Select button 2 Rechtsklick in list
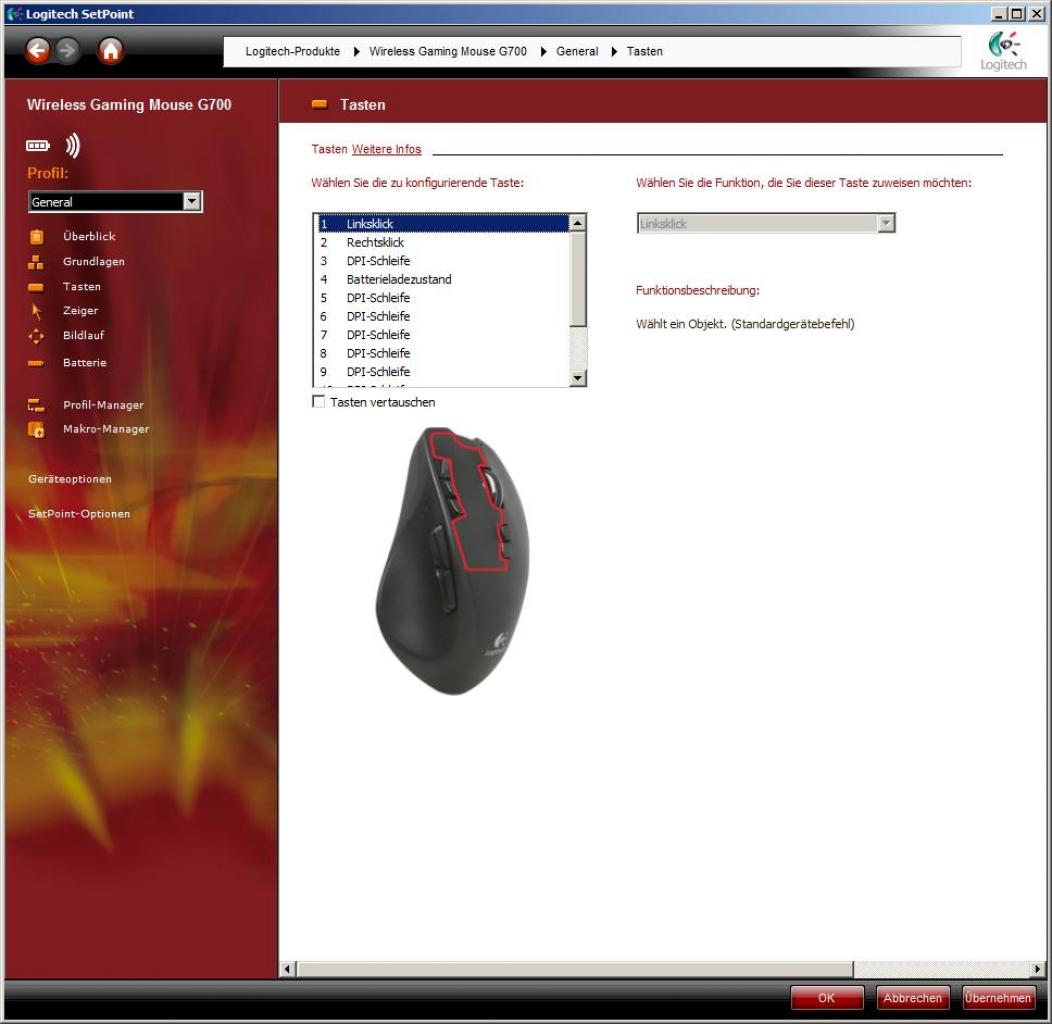The height and width of the screenshot is (1024, 1052). (x=443, y=242)
